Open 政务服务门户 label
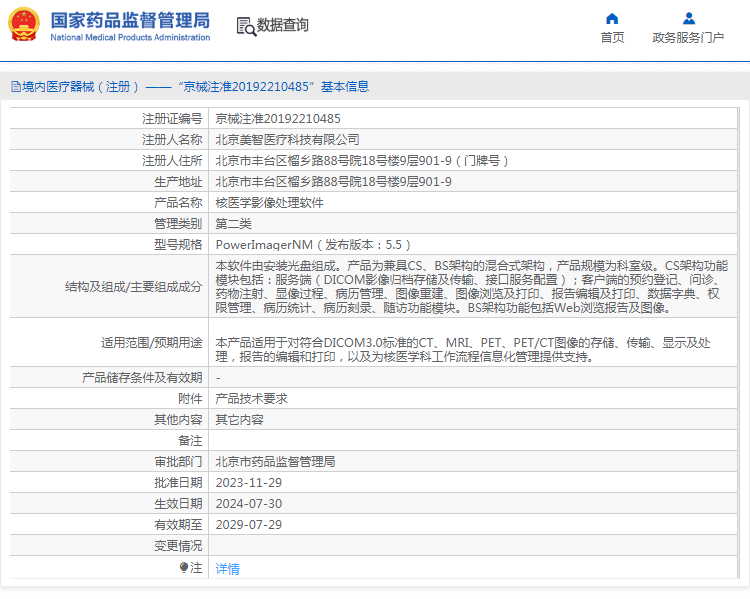 click(x=688, y=37)
